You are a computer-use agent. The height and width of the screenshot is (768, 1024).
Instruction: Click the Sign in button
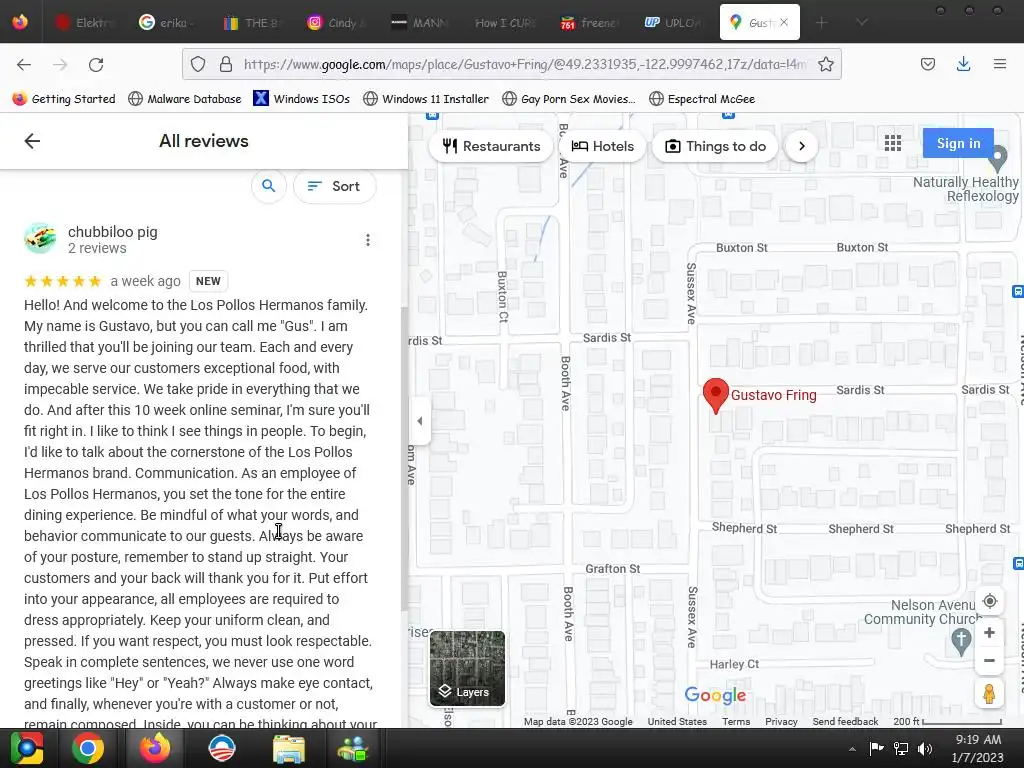[x=958, y=143]
